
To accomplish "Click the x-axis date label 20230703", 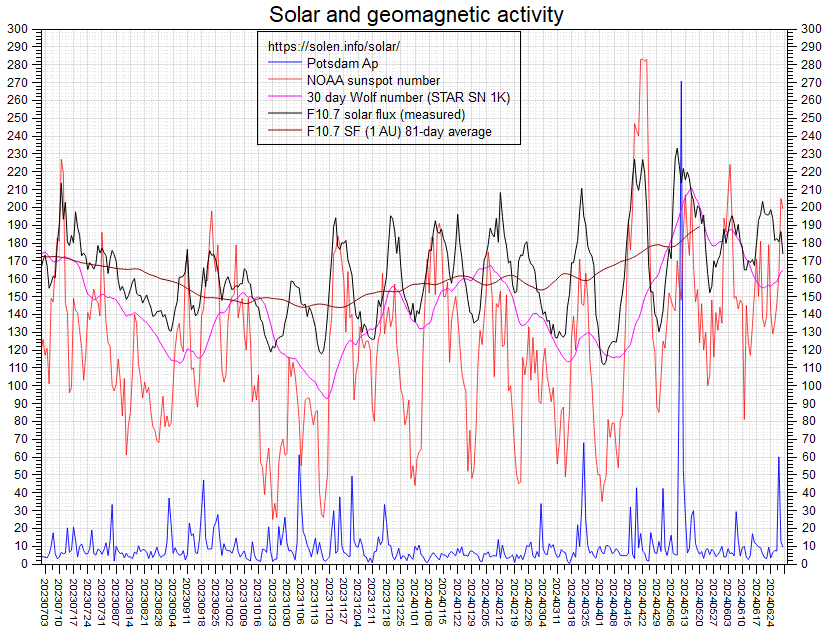I will [x=44, y=602].
